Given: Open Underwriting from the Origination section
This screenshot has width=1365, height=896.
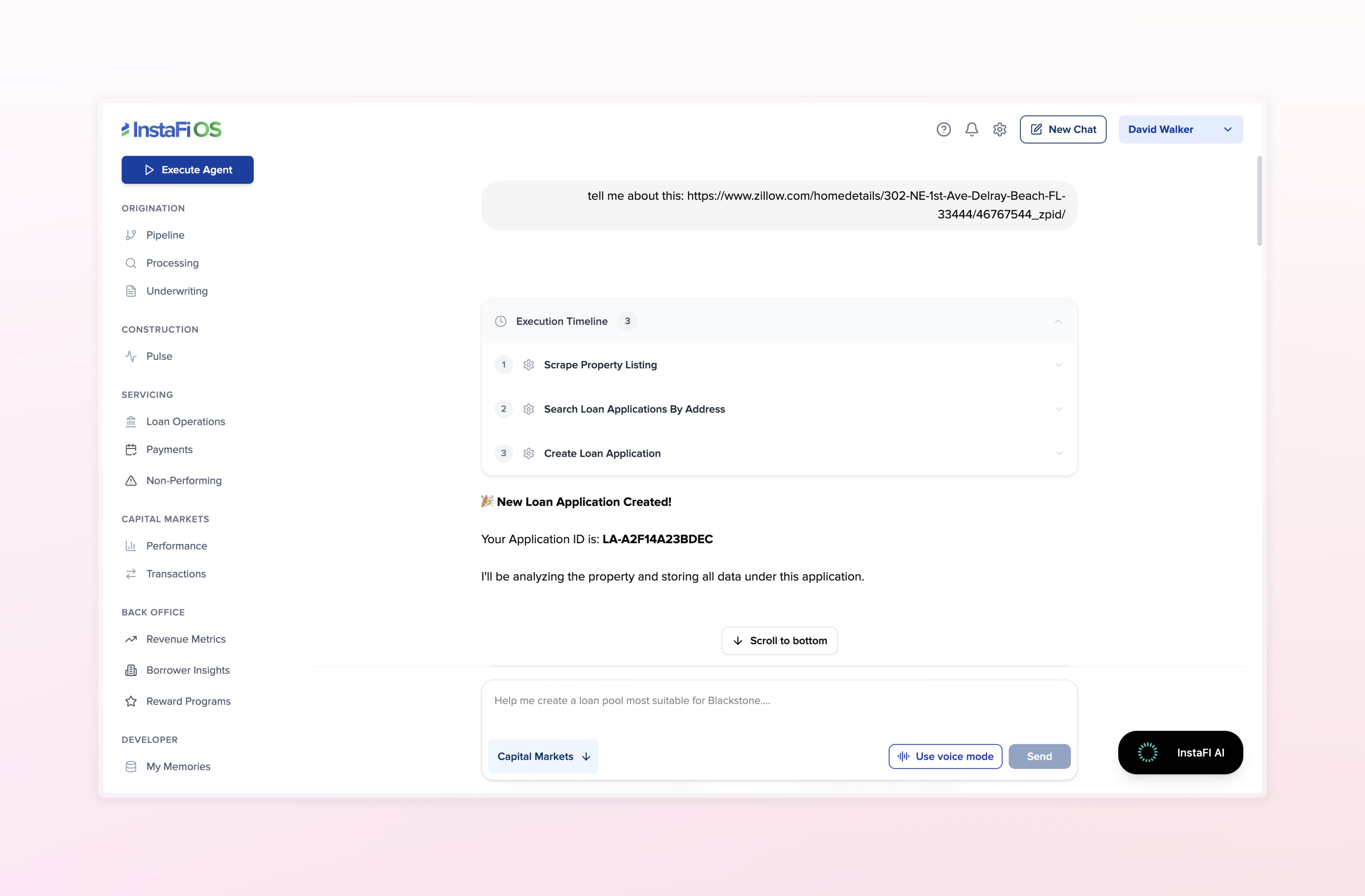Looking at the screenshot, I should click(177, 291).
